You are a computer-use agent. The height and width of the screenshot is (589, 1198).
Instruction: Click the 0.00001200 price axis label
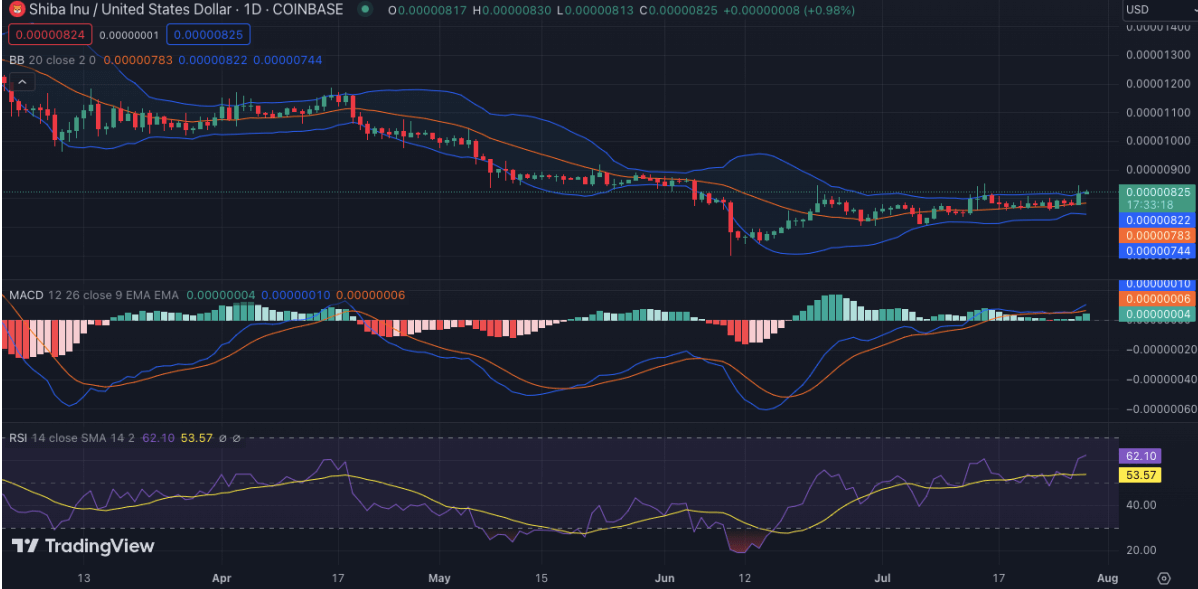(1160, 83)
